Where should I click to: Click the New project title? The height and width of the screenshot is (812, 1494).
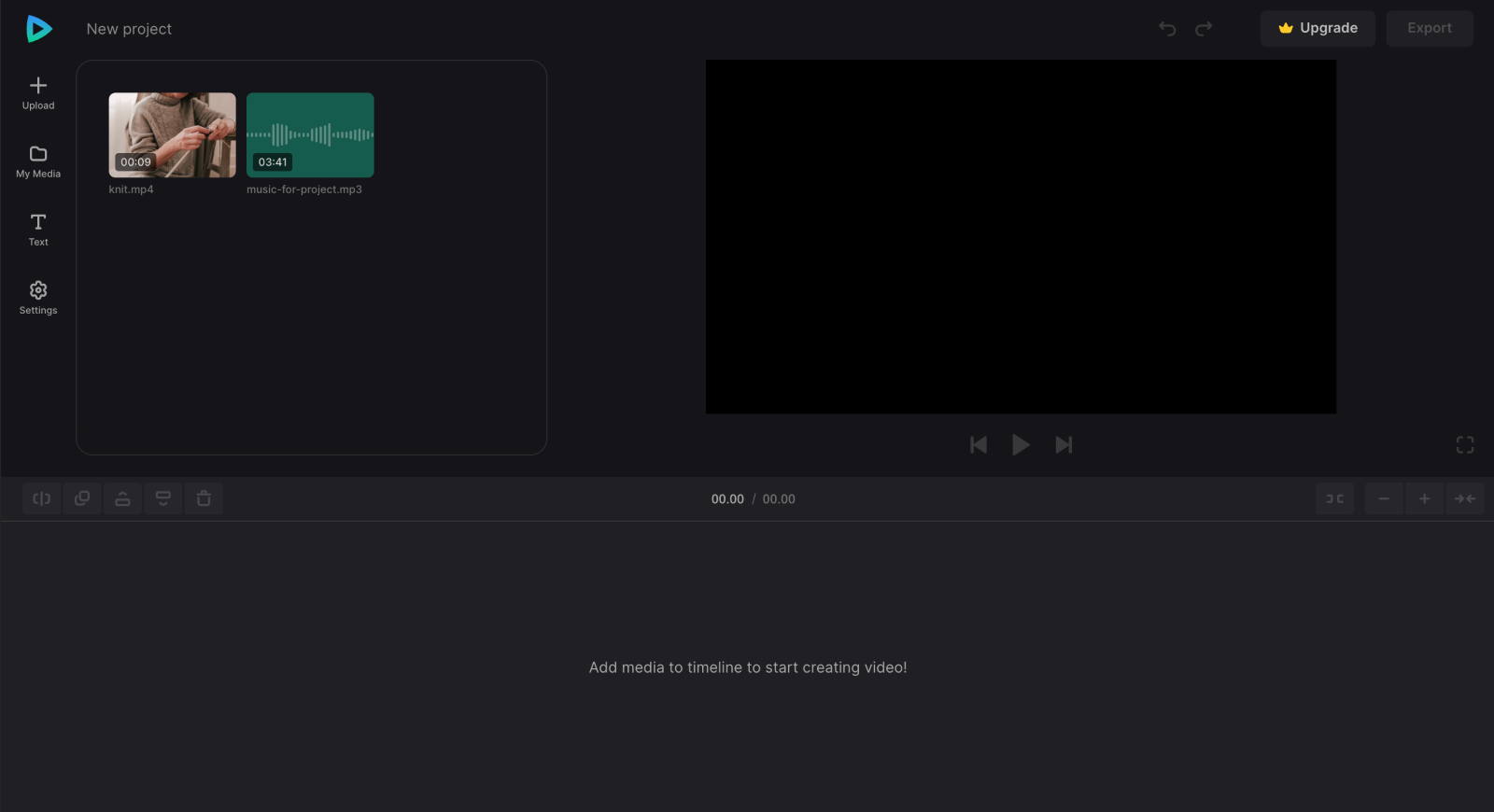tap(129, 29)
